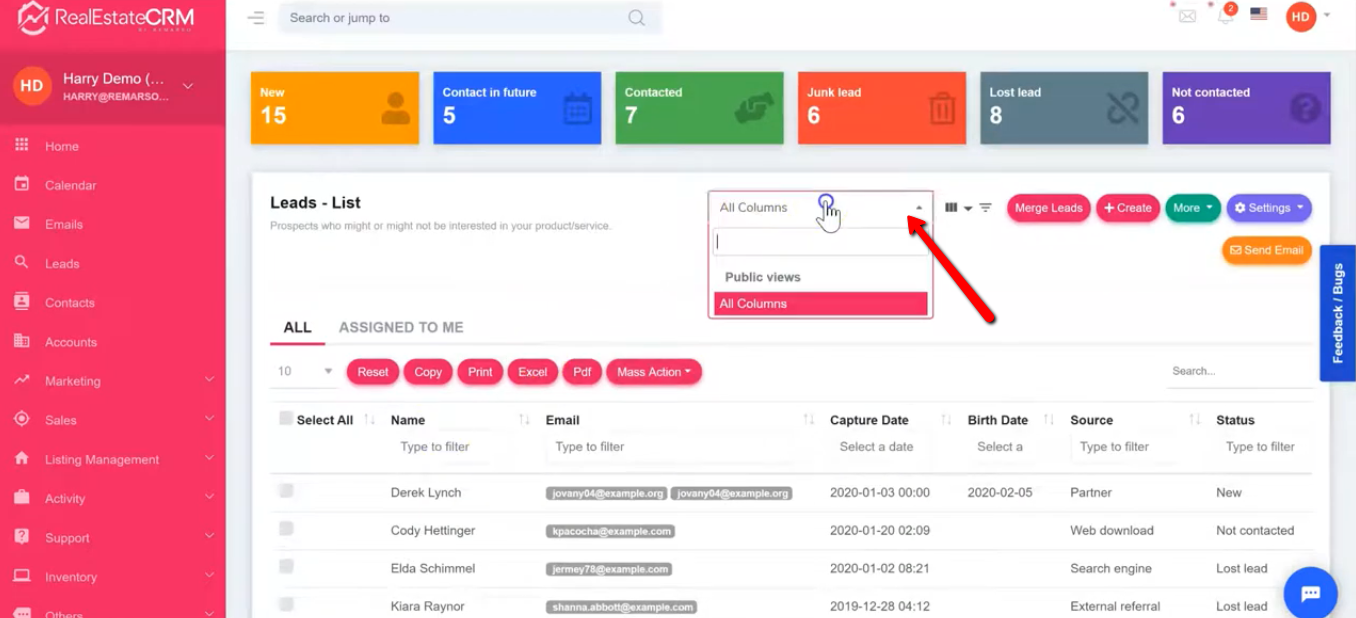
Task: Click the Merge Leads button
Action: tap(1048, 208)
